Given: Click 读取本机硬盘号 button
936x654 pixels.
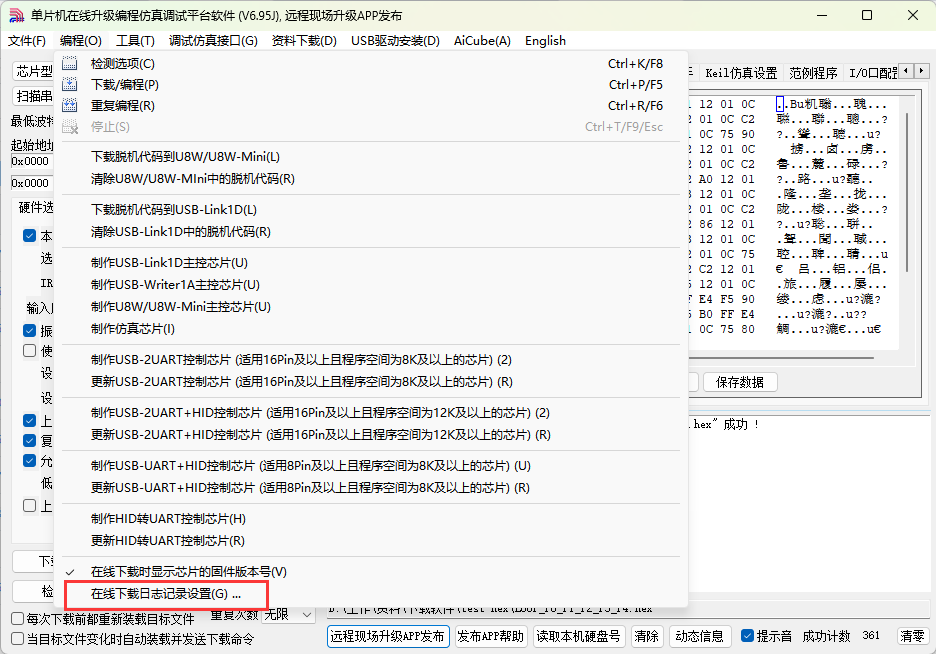Looking at the screenshot, I should click(x=578, y=637).
